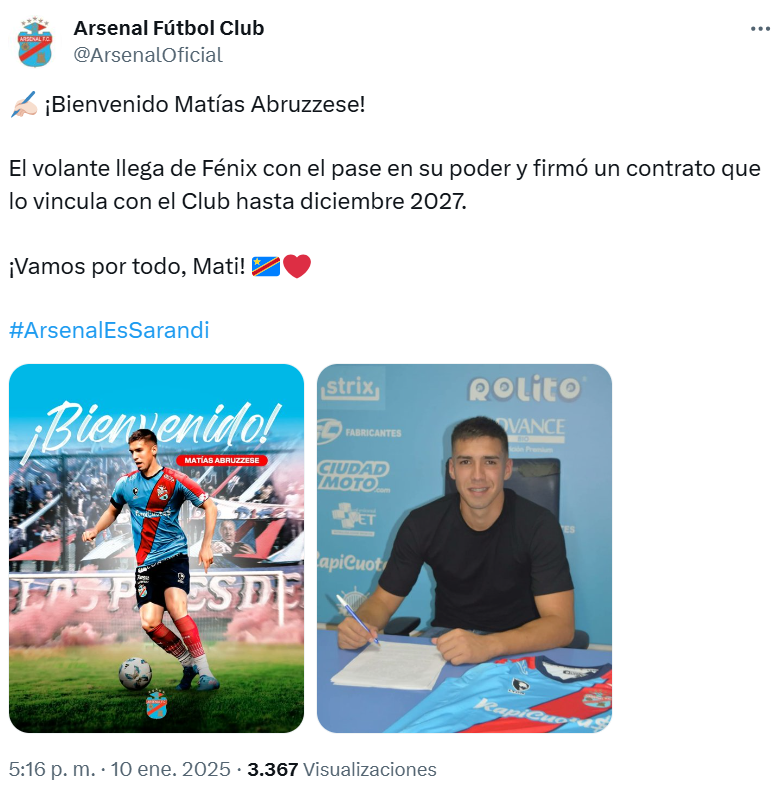Click the Arsenal crest in Bienvenido poster
The height and width of the screenshot is (799, 780).
pyautogui.click(x=155, y=704)
